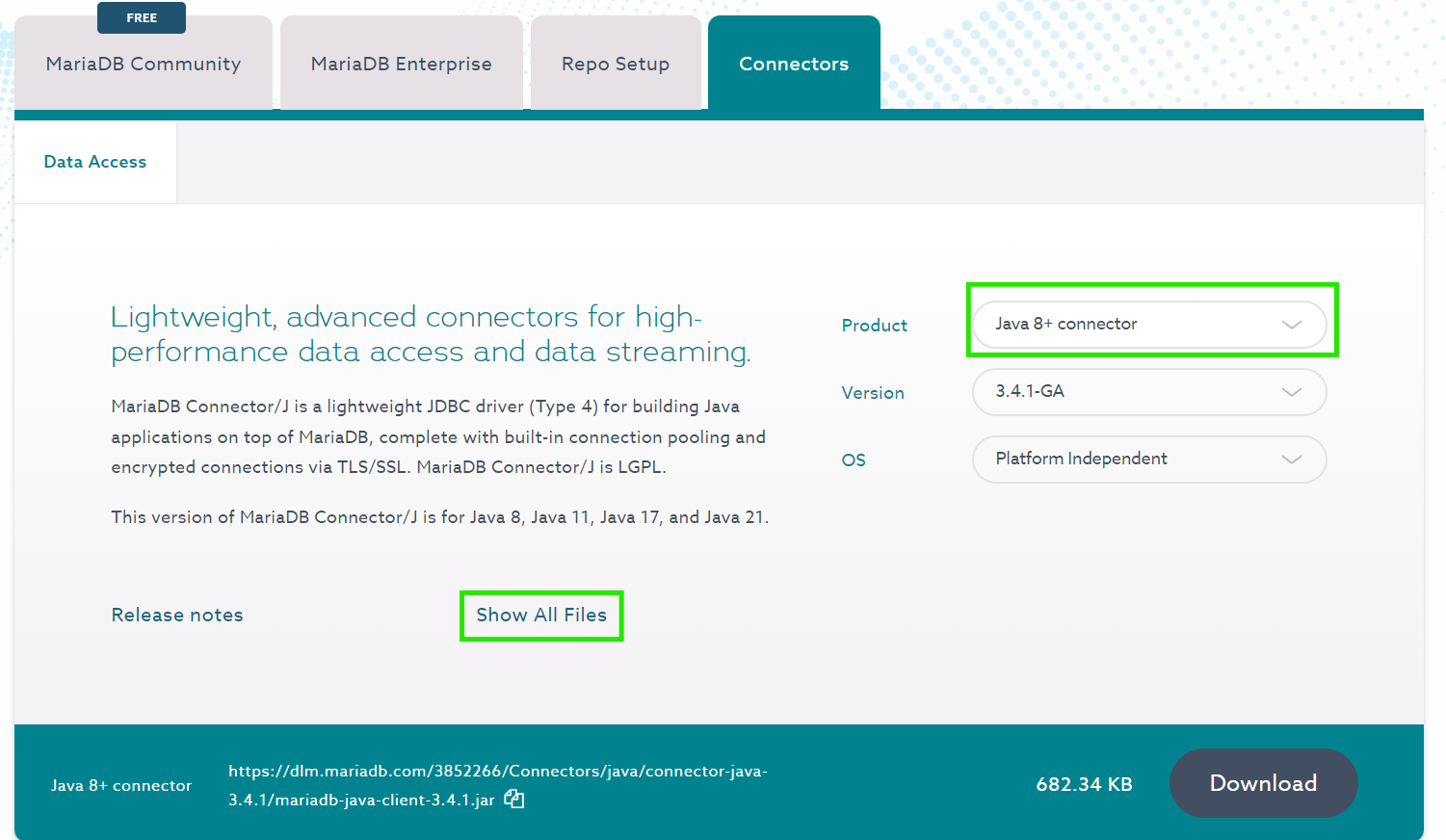Switch to the MariaDB Community tab
This screenshot has width=1446, height=840.
(x=144, y=64)
